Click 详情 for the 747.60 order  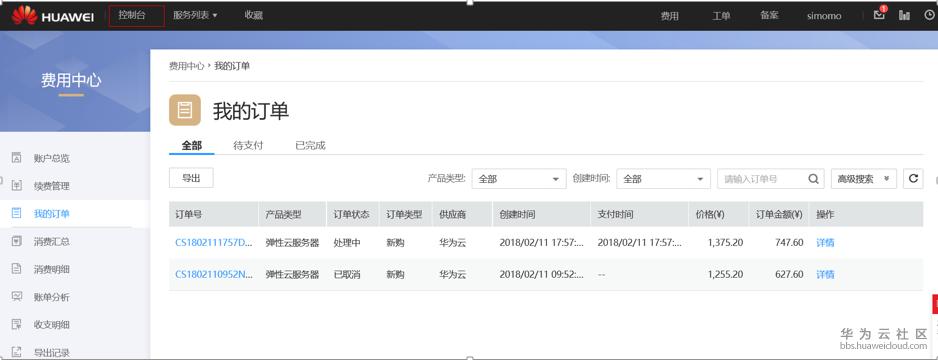tap(826, 243)
